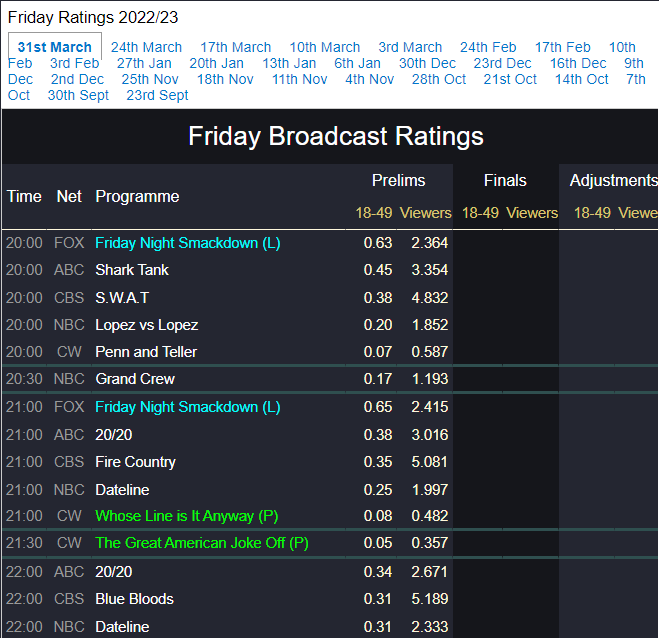The image size is (659, 638).
Task: Click the 21:30 time cell
Action: point(24,543)
